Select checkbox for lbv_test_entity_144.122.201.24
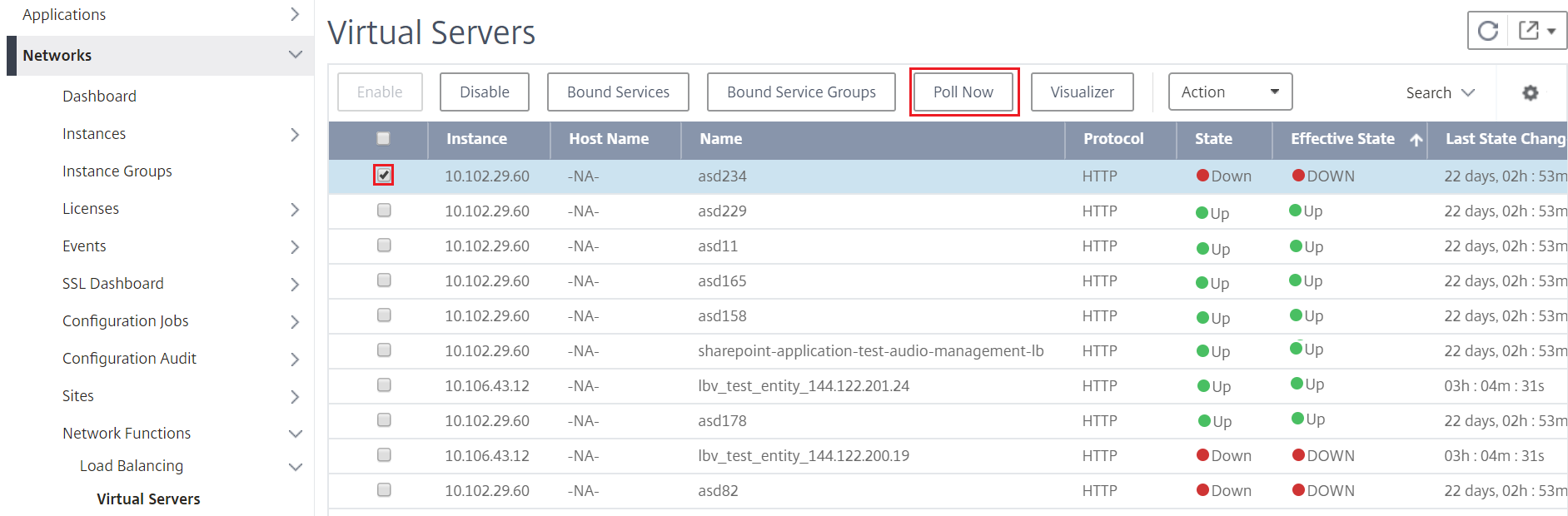The image size is (1568, 516). coord(384,385)
